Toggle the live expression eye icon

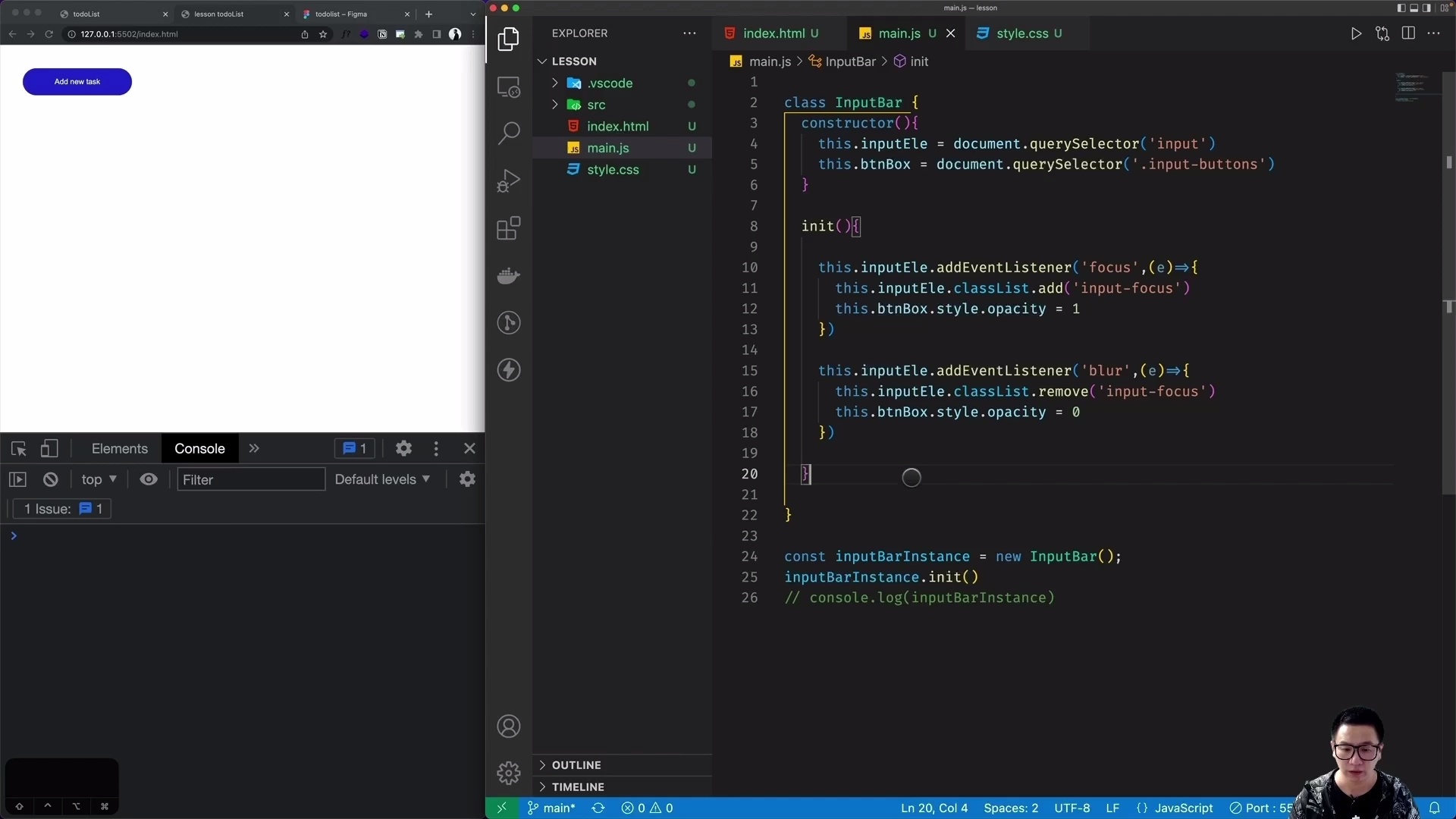point(149,479)
